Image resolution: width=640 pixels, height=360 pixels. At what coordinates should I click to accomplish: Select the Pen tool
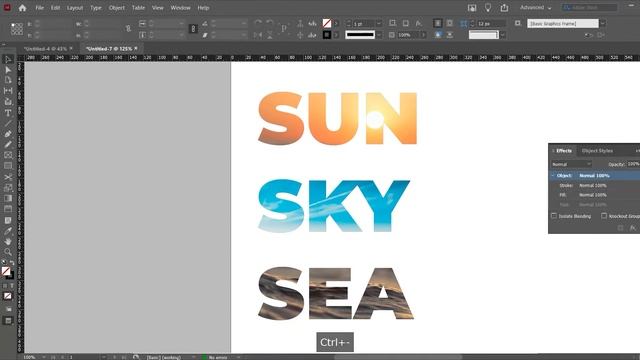coord(8,134)
